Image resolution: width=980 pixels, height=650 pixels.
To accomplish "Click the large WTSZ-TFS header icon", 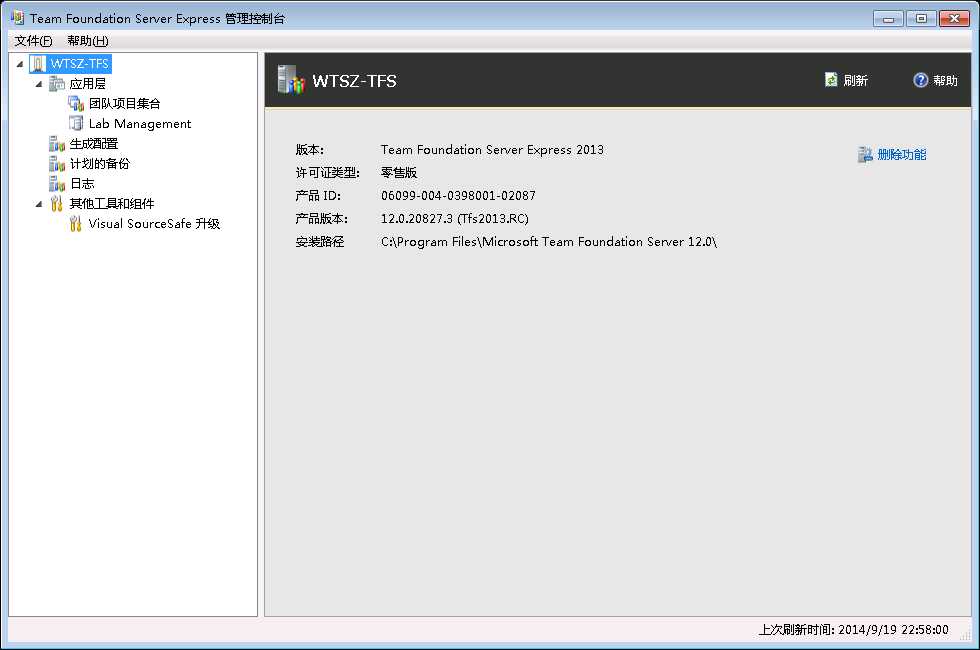I will coord(291,80).
